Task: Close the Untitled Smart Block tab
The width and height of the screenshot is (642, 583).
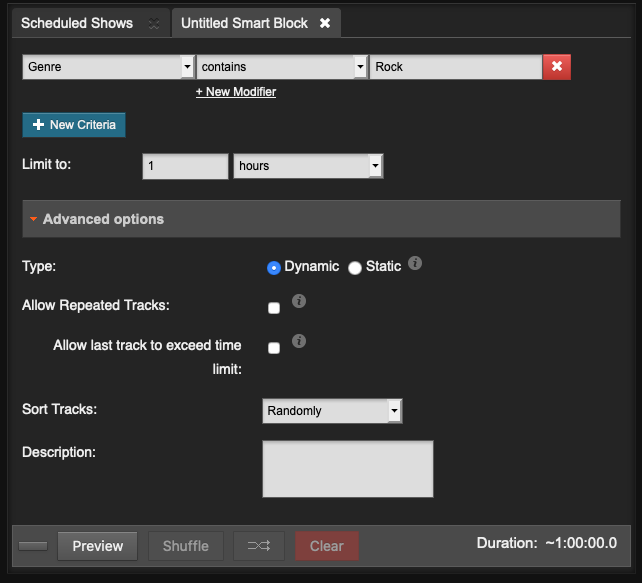Action: click(x=325, y=23)
